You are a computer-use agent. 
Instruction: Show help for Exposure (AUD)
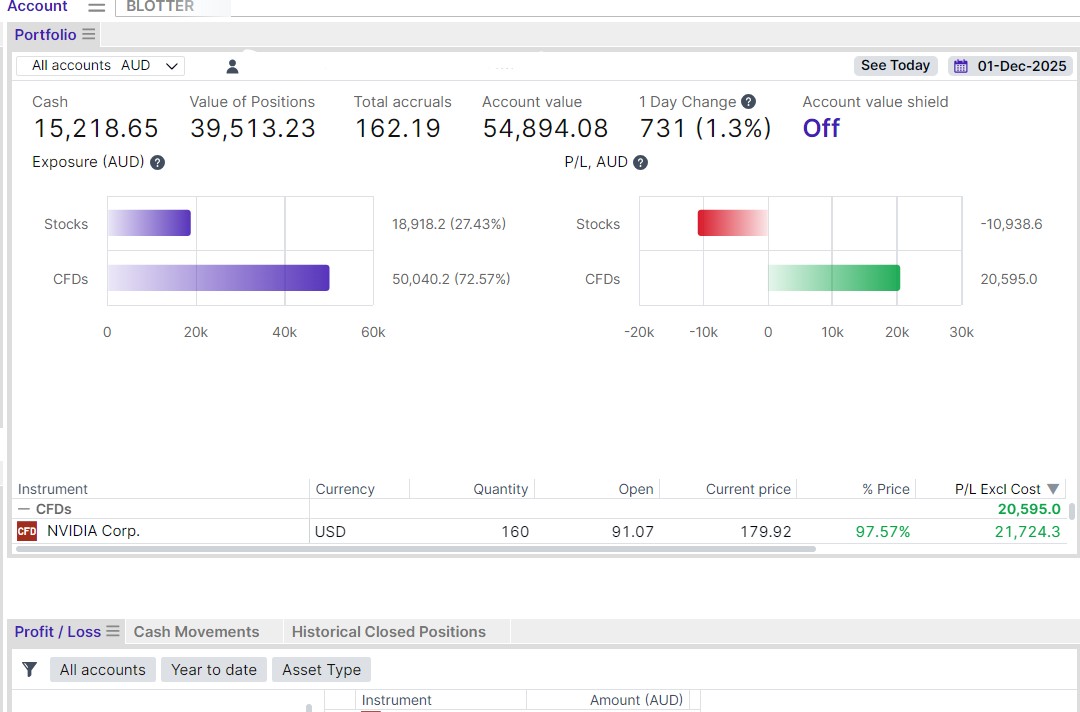tap(157, 163)
